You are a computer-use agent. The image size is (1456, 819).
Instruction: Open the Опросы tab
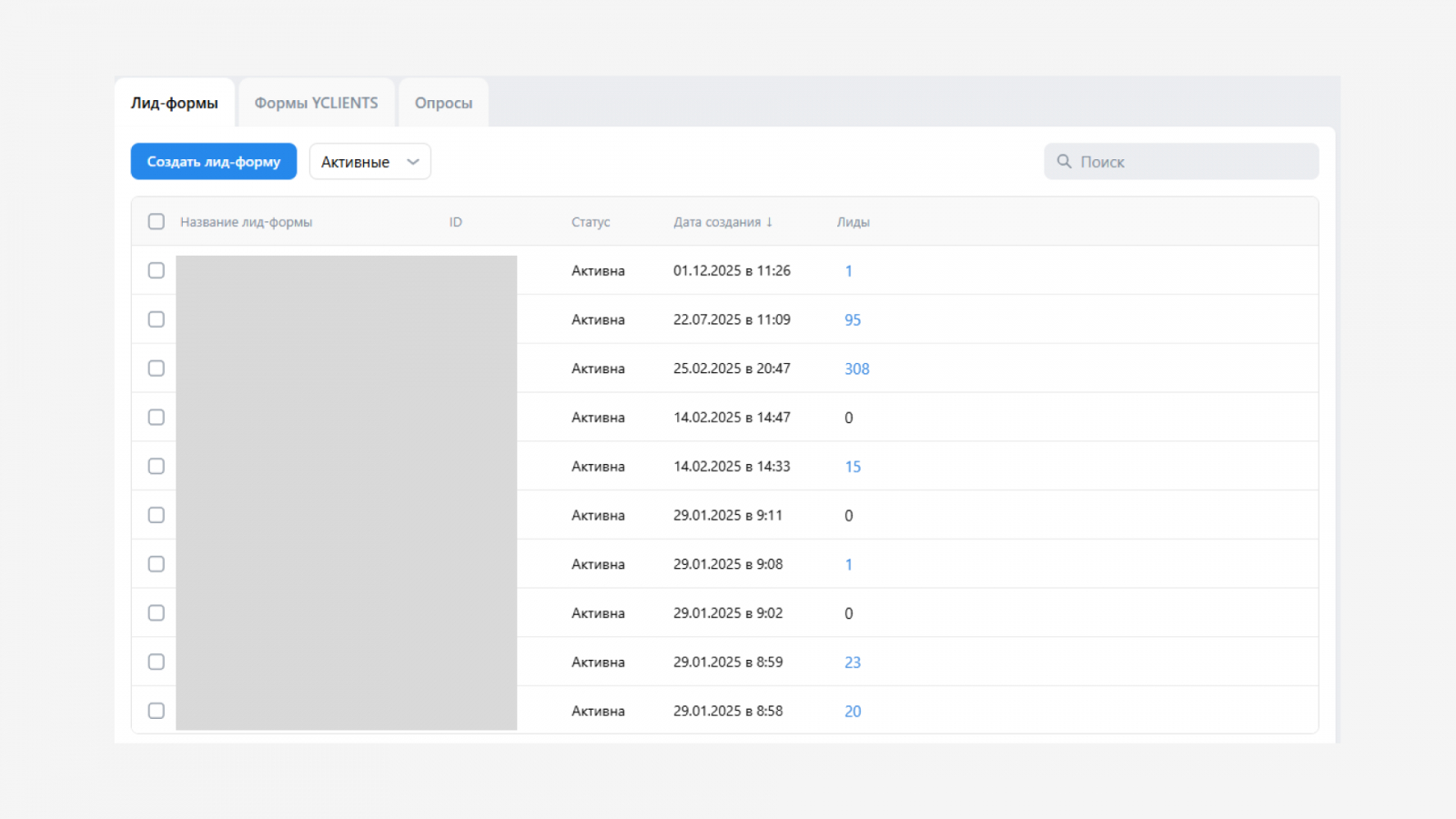pos(443,103)
